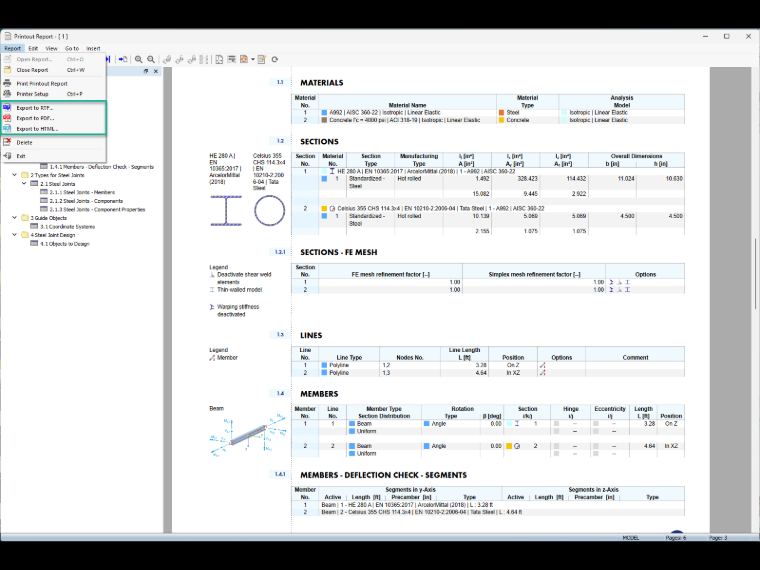The width and height of the screenshot is (760, 570).
Task: Select Export to PDF... menu entry
Action: tap(53, 118)
